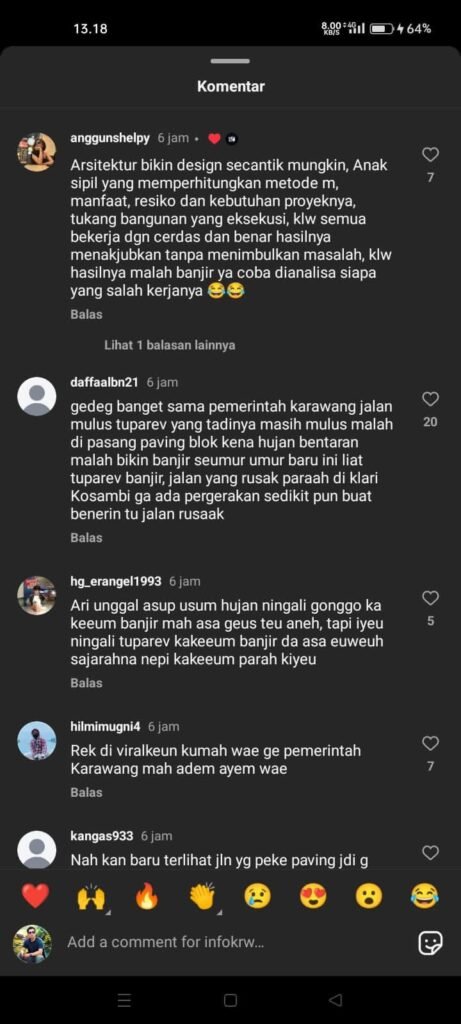Like anggunshelpy's comment with the heart
Image resolution: width=461 pixels, height=1024 pixels.
(430, 155)
